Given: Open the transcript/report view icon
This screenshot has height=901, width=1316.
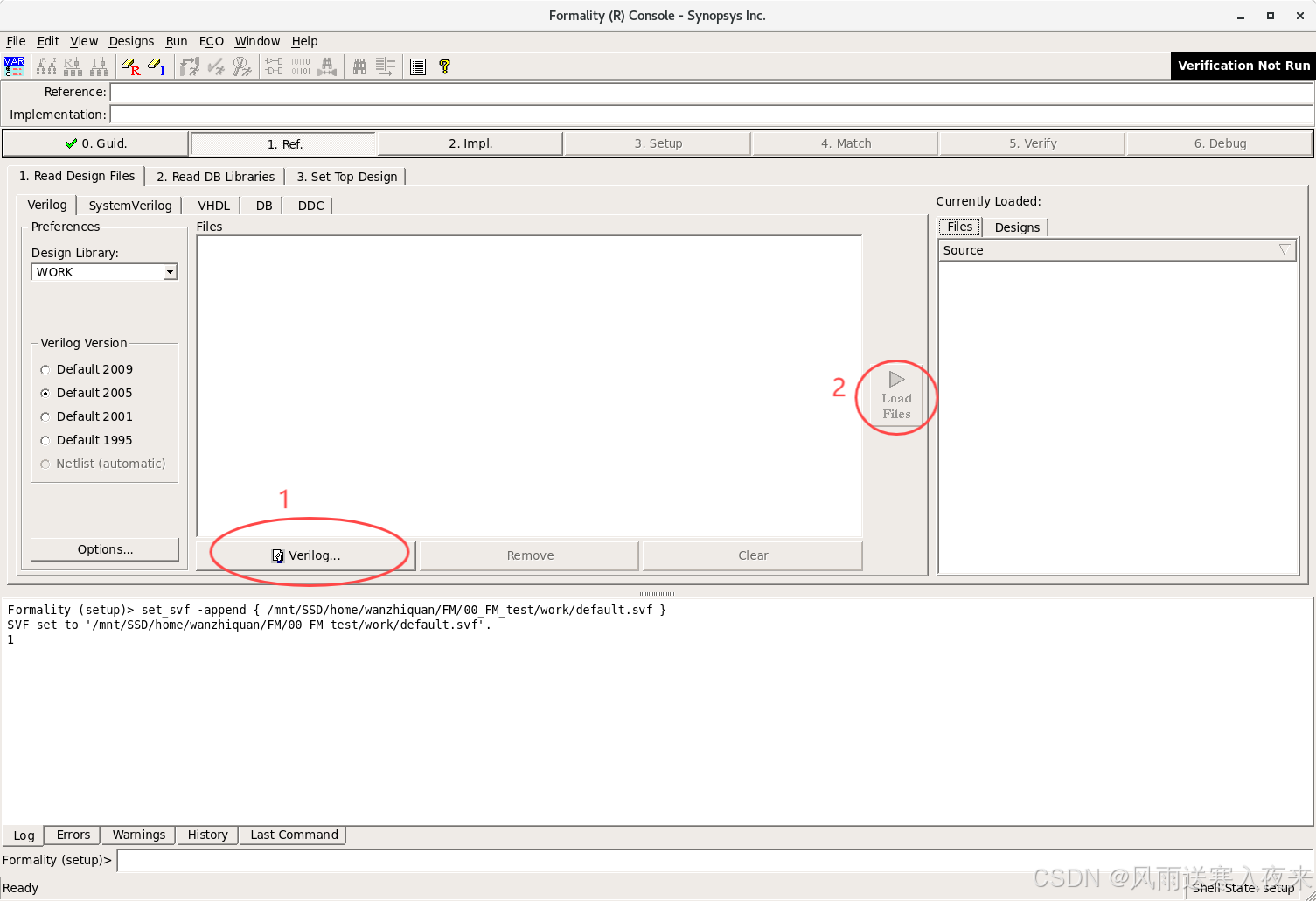Looking at the screenshot, I should point(418,66).
